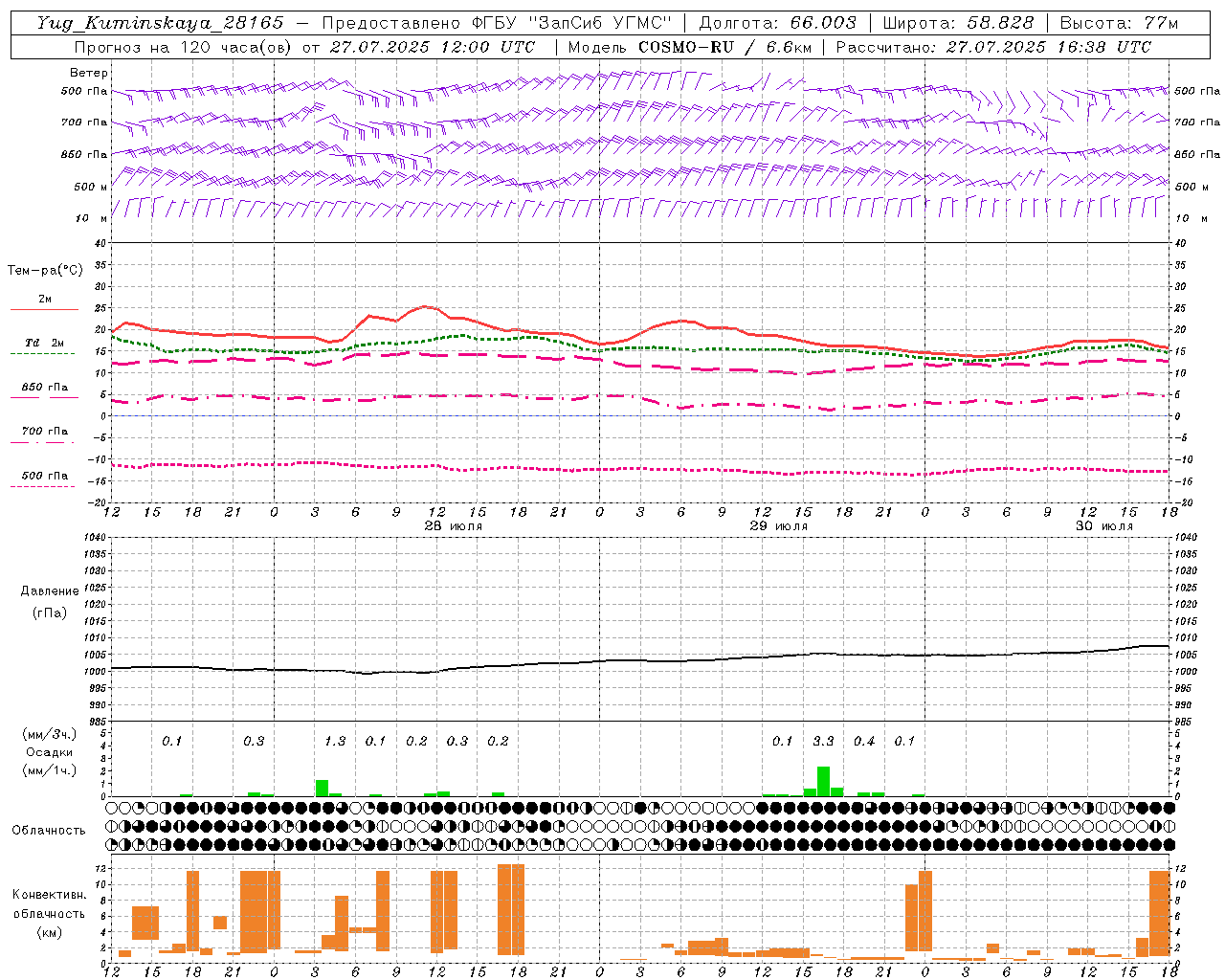Click the '30 июля' date marker

coord(1103,526)
